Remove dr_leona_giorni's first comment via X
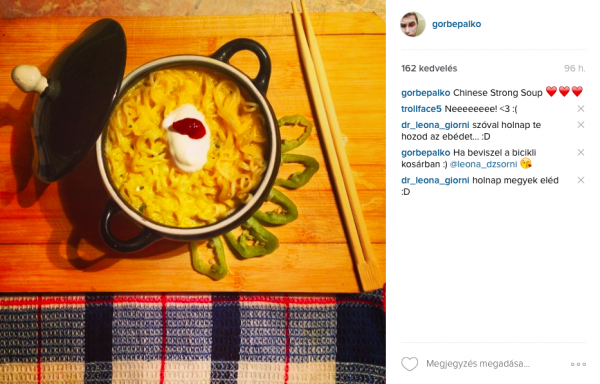 (580, 125)
